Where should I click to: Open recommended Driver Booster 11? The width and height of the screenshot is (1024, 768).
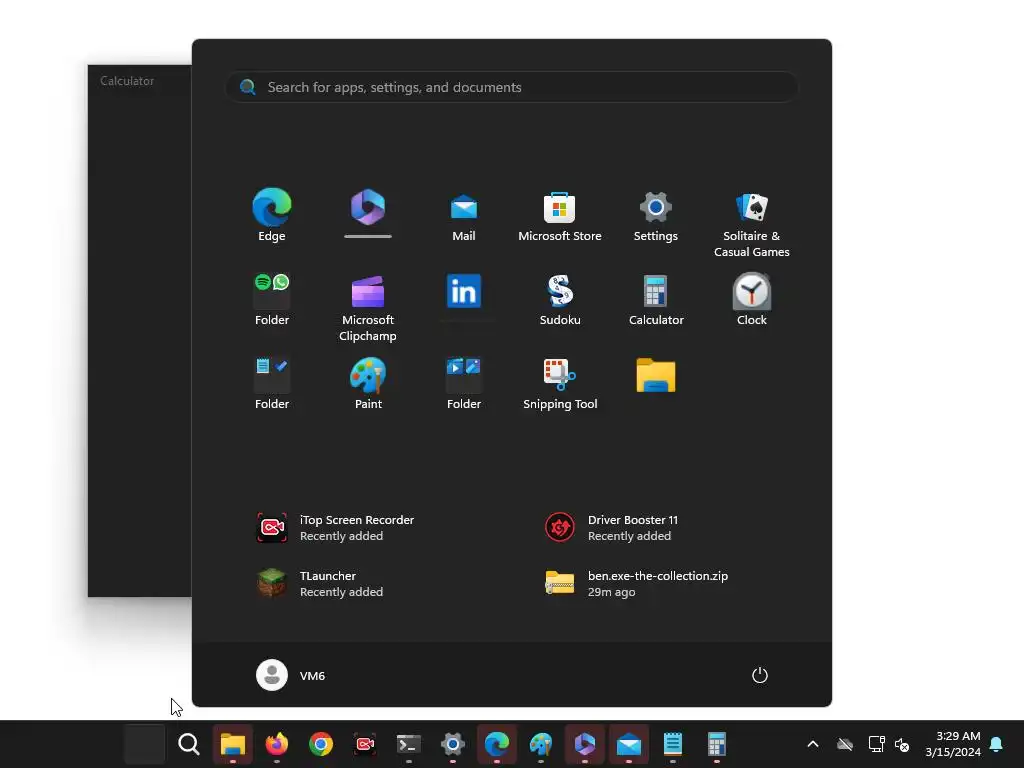pos(612,528)
